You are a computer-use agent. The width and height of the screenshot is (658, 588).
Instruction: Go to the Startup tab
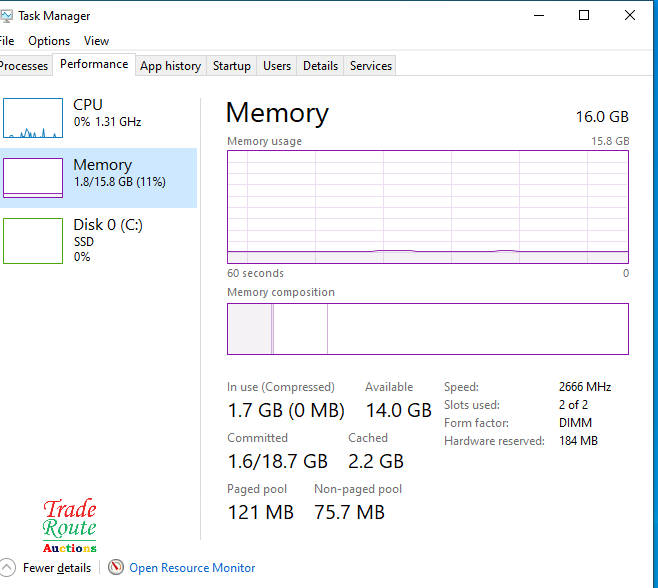pyautogui.click(x=232, y=66)
